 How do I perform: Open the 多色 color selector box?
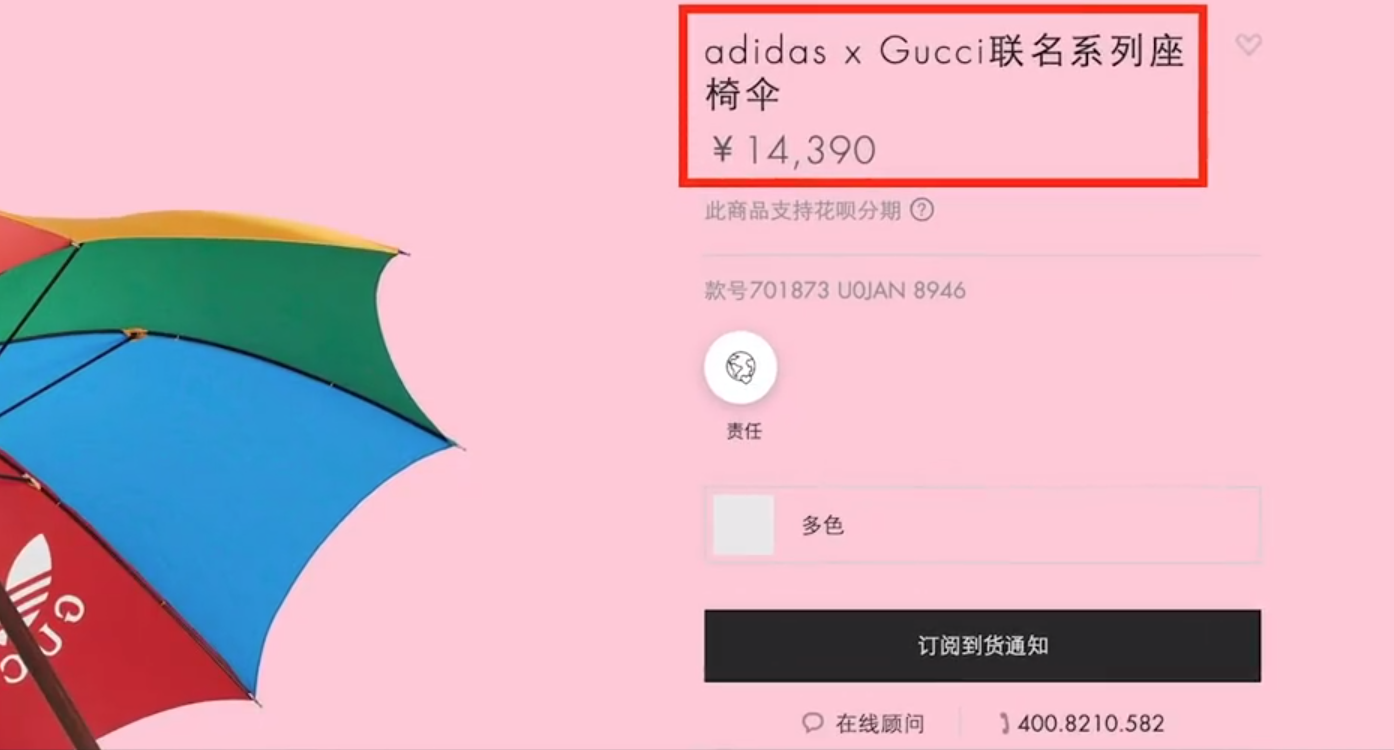point(982,525)
